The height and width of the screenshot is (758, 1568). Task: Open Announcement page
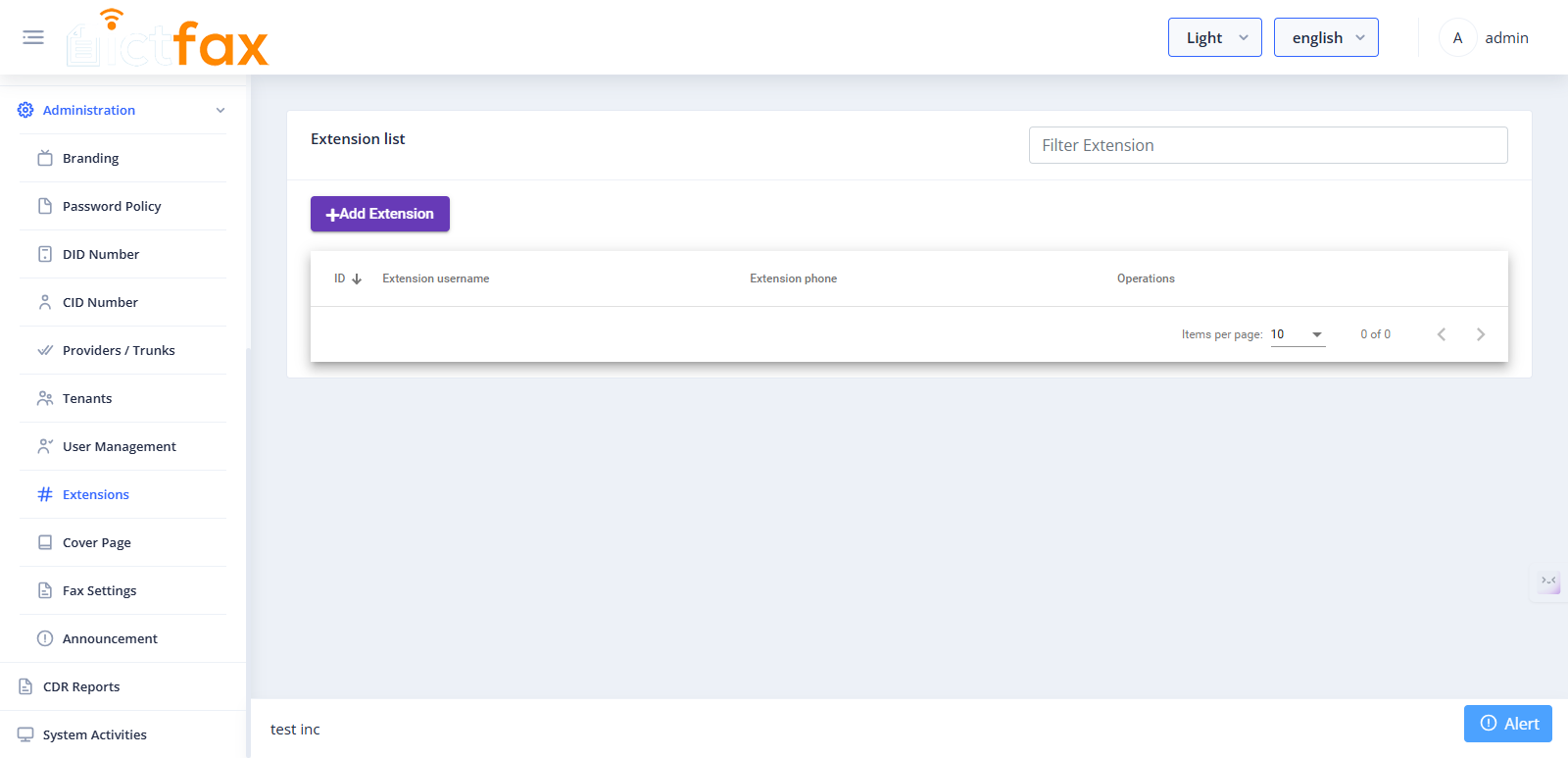(x=123, y=638)
